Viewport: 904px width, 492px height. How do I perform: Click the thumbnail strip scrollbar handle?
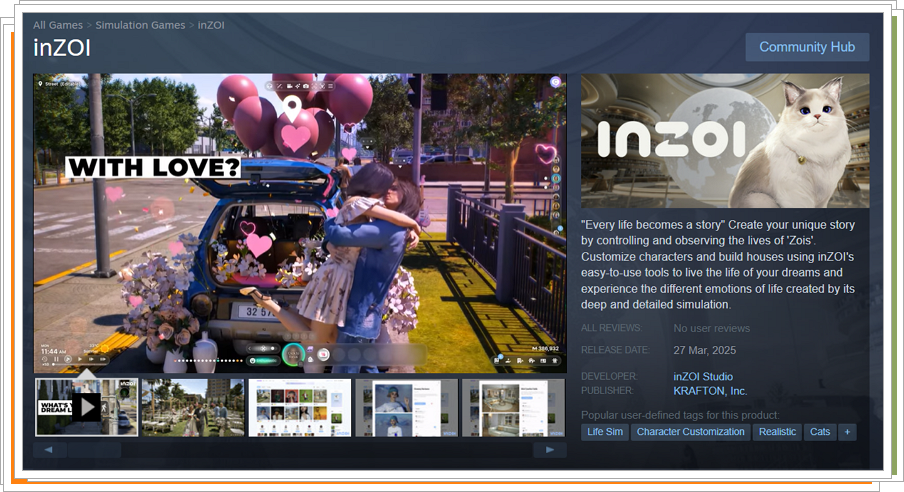94,450
